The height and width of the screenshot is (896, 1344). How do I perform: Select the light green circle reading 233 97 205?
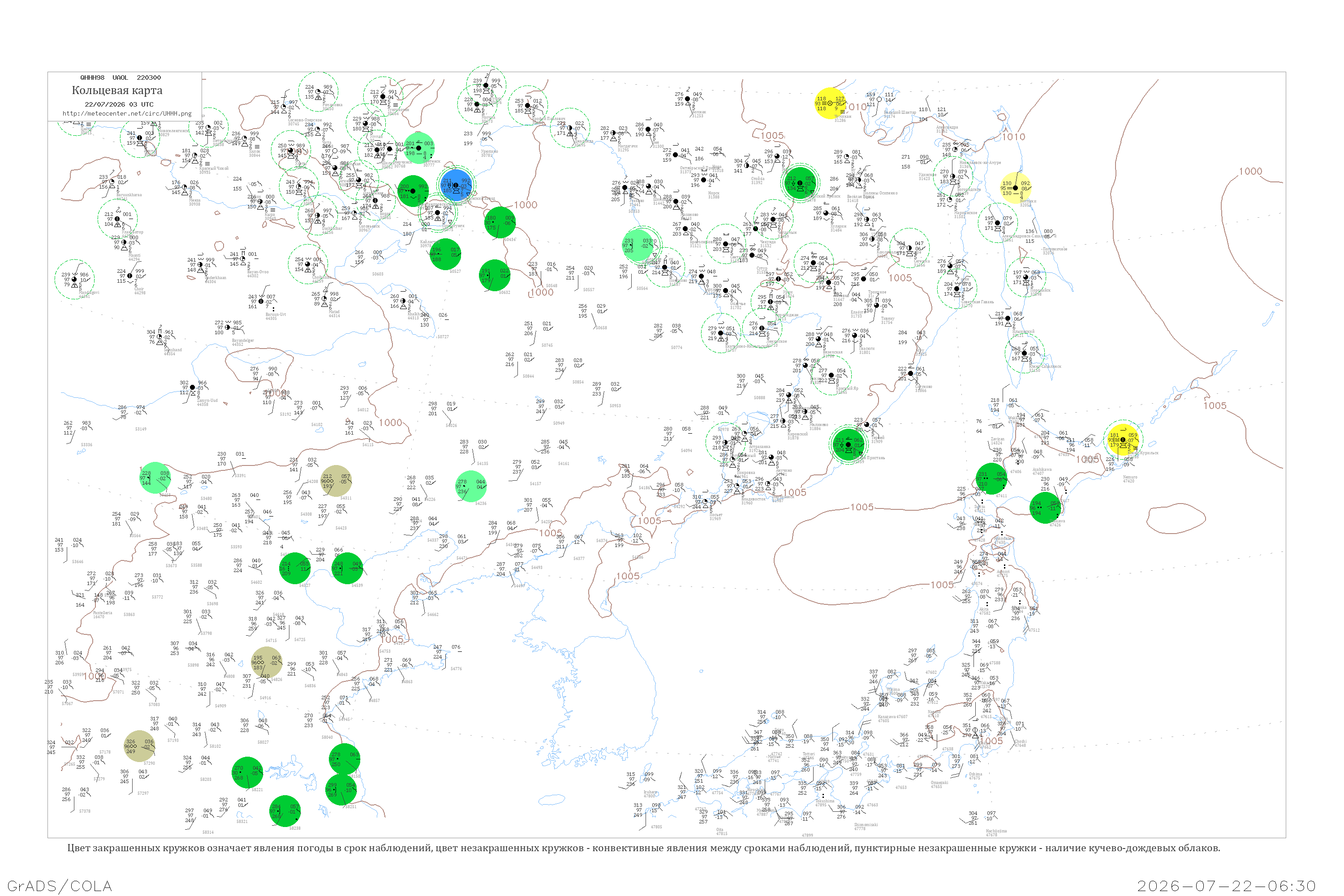638,246
